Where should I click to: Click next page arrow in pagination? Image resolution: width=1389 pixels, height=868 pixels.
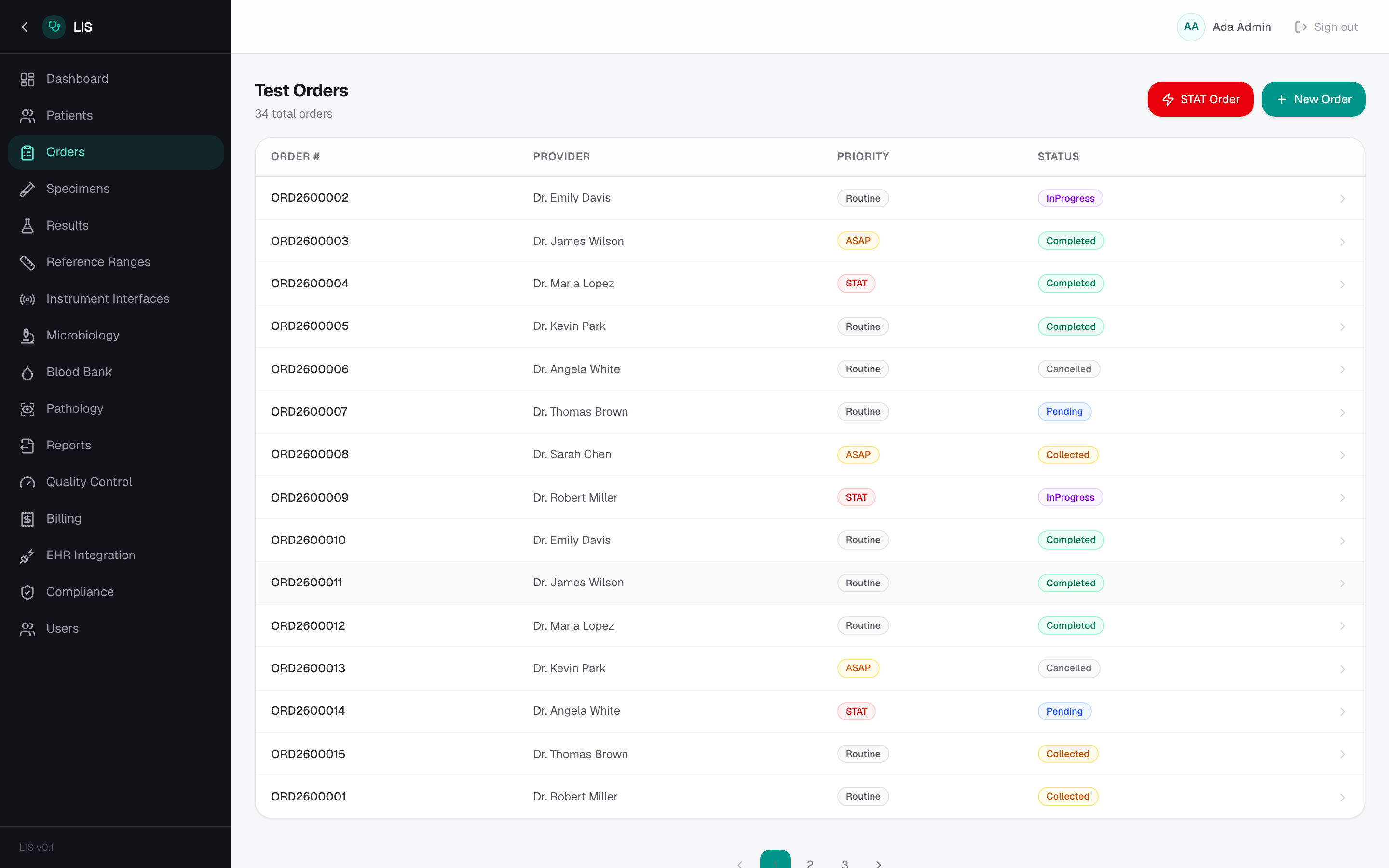click(878, 863)
